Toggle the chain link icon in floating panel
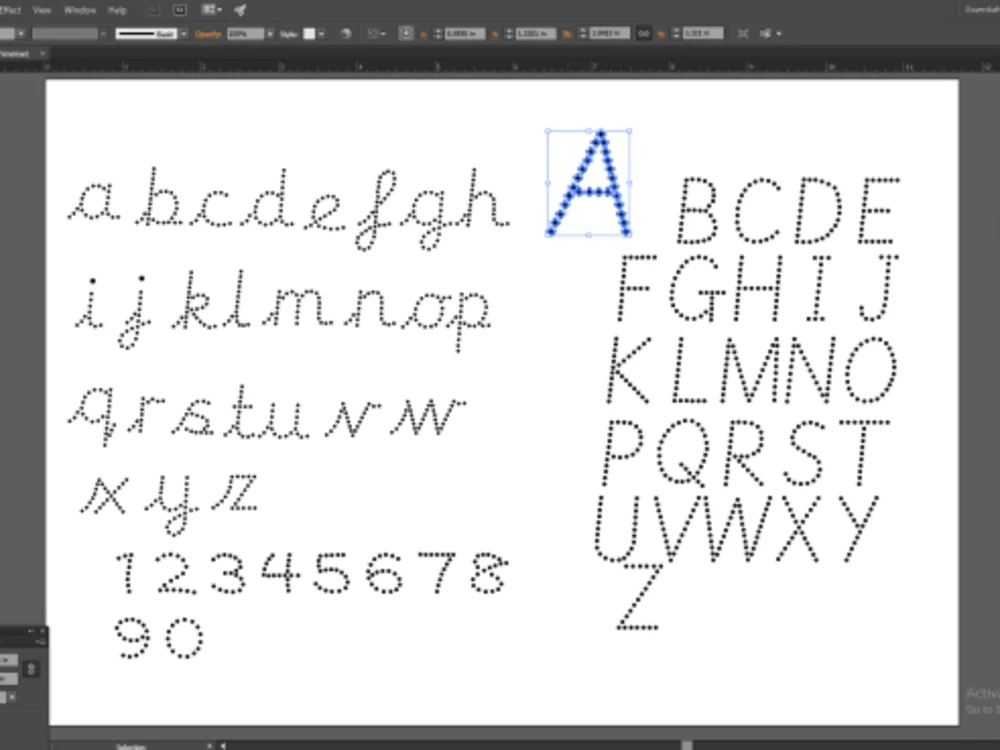 (31, 669)
